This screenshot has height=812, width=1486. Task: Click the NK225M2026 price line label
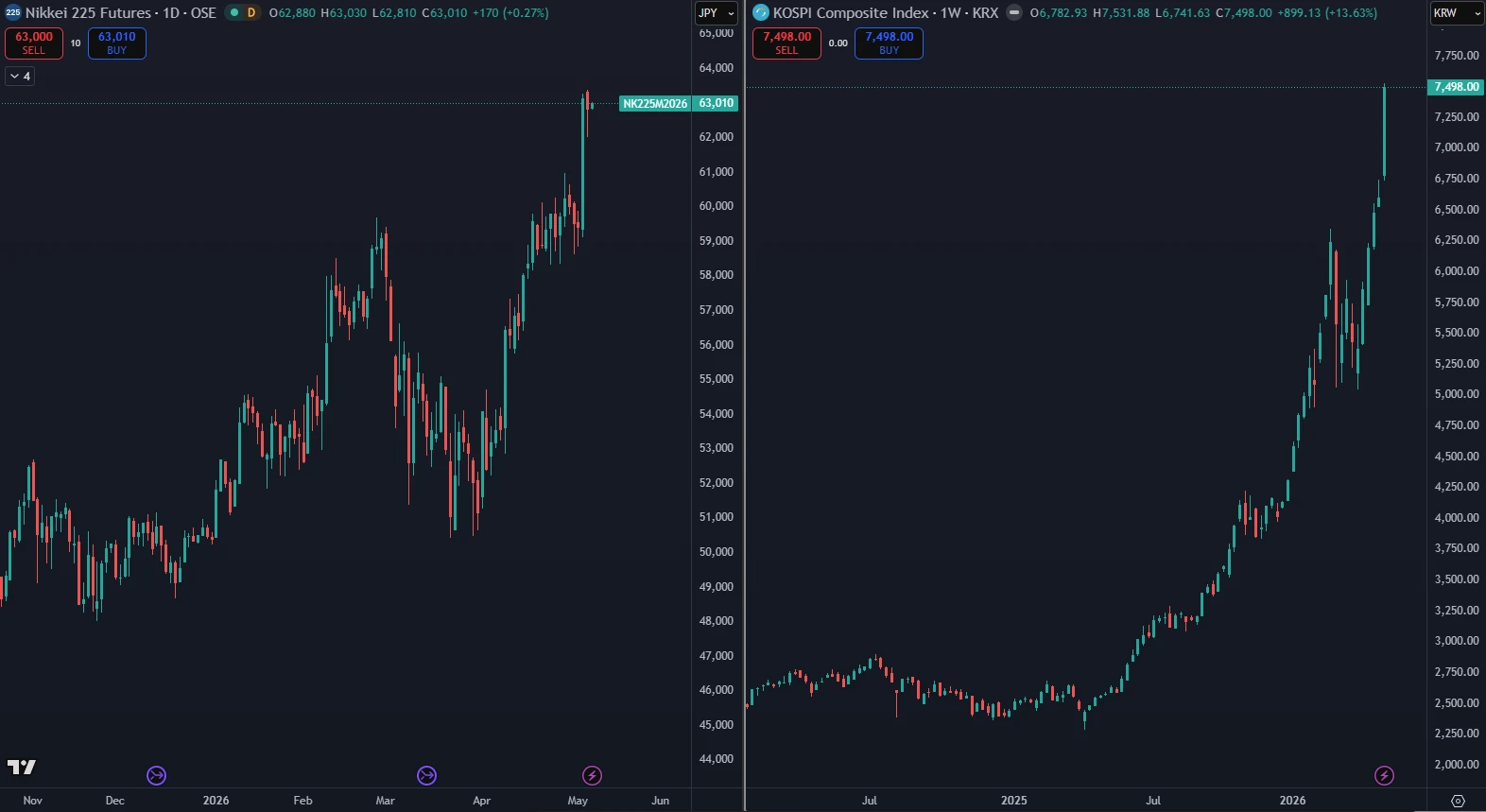pyautogui.click(x=655, y=103)
